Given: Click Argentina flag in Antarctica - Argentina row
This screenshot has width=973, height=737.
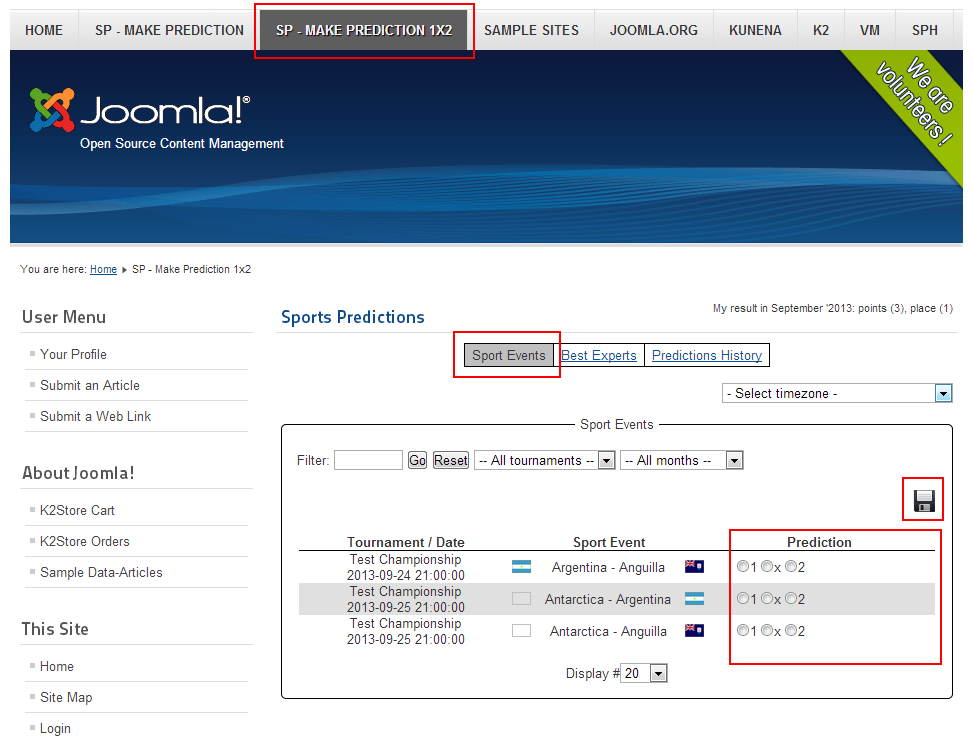Looking at the screenshot, I should tap(694, 599).
